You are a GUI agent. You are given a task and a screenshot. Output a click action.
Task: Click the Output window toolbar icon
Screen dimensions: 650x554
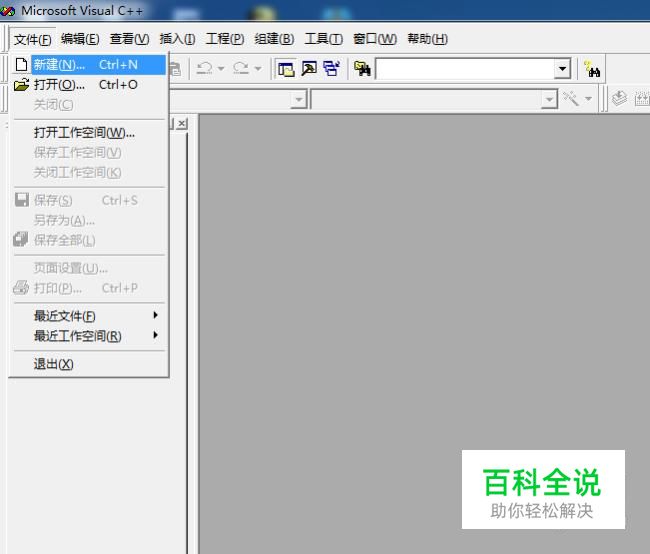(309, 68)
